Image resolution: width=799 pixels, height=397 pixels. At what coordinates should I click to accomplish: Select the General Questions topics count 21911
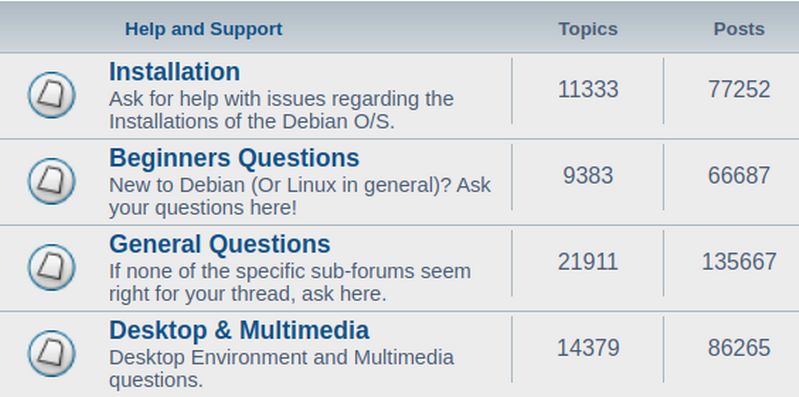[588, 262]
